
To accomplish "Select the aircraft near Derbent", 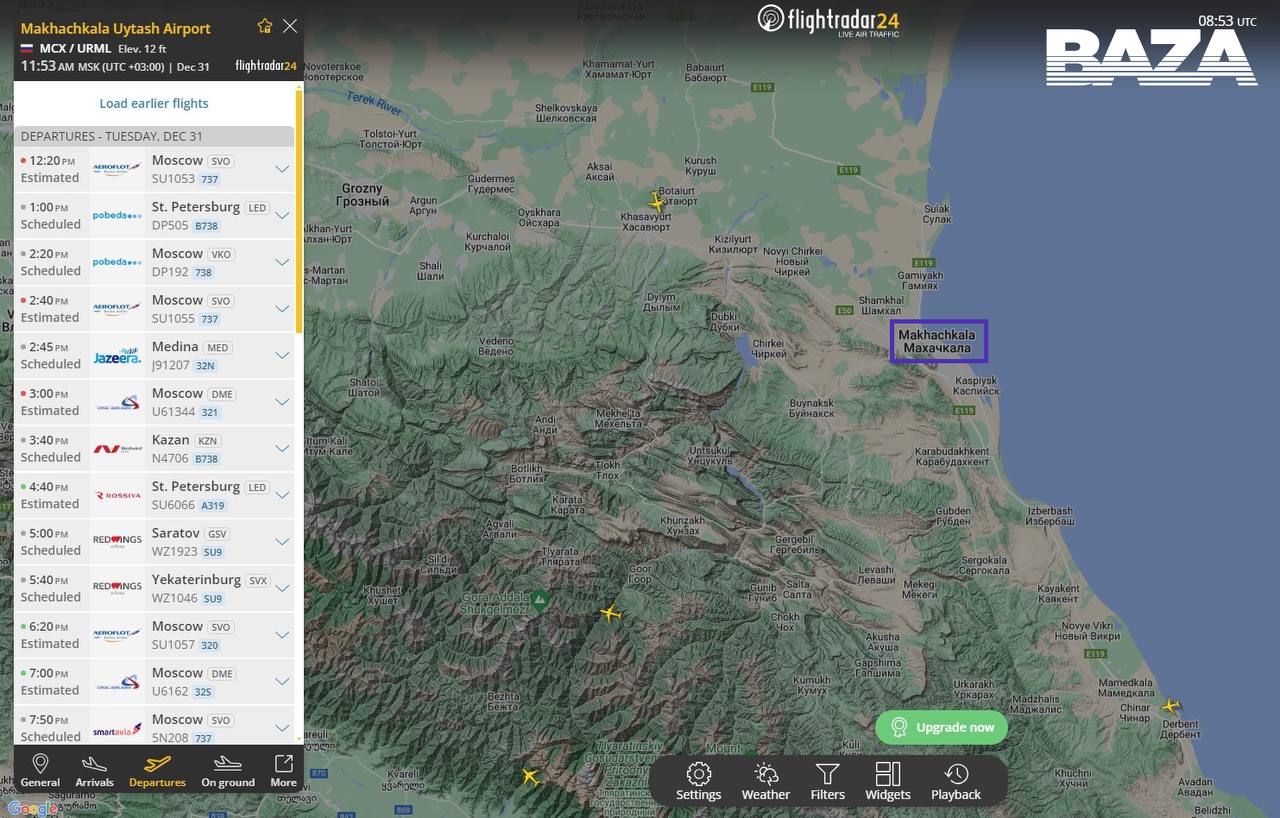I will tap(1170, 706).
